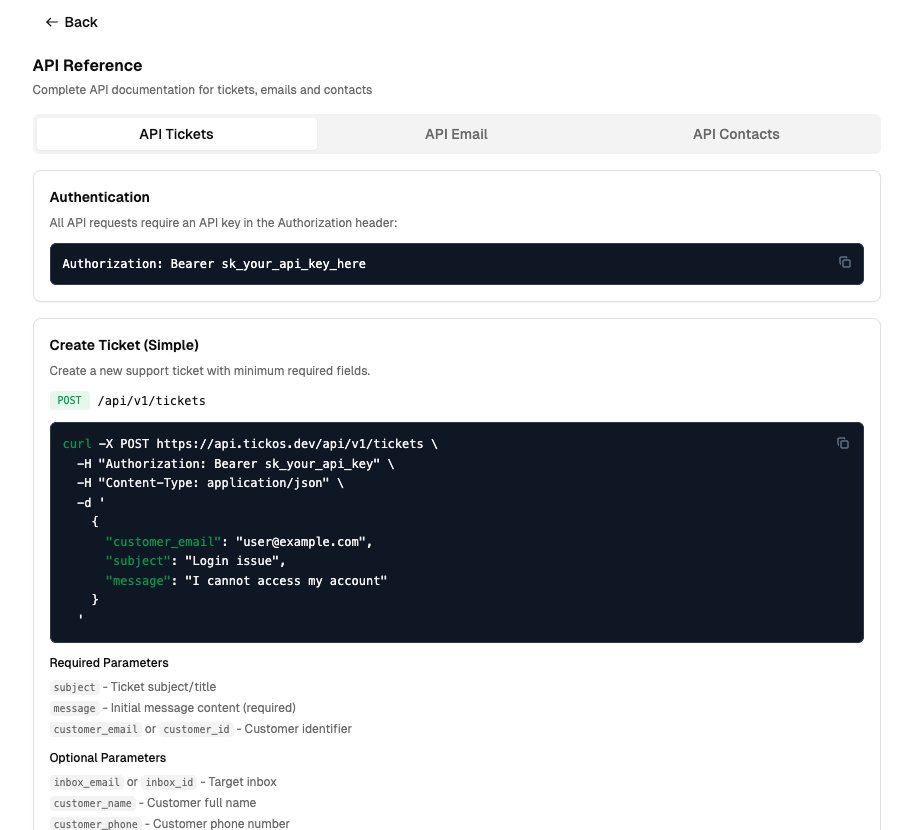Click the "customer_email" JSON key in code
Image resolution: width=910 pixels, height=830 pixels.
click(x=163, y=542)
